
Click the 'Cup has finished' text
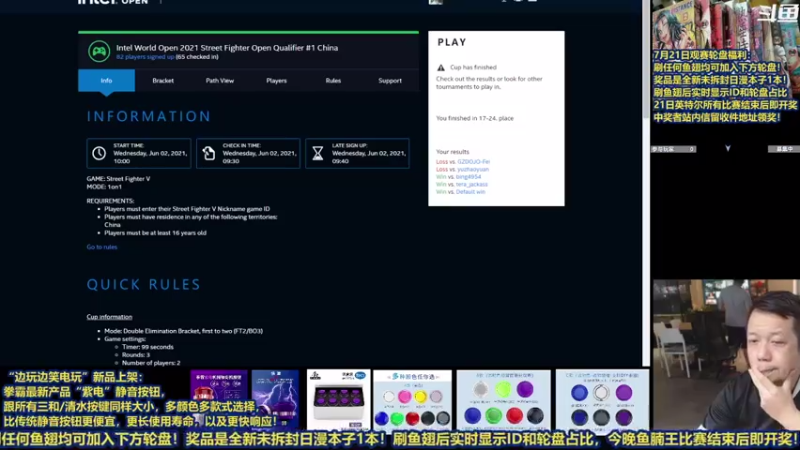point(473,67)
